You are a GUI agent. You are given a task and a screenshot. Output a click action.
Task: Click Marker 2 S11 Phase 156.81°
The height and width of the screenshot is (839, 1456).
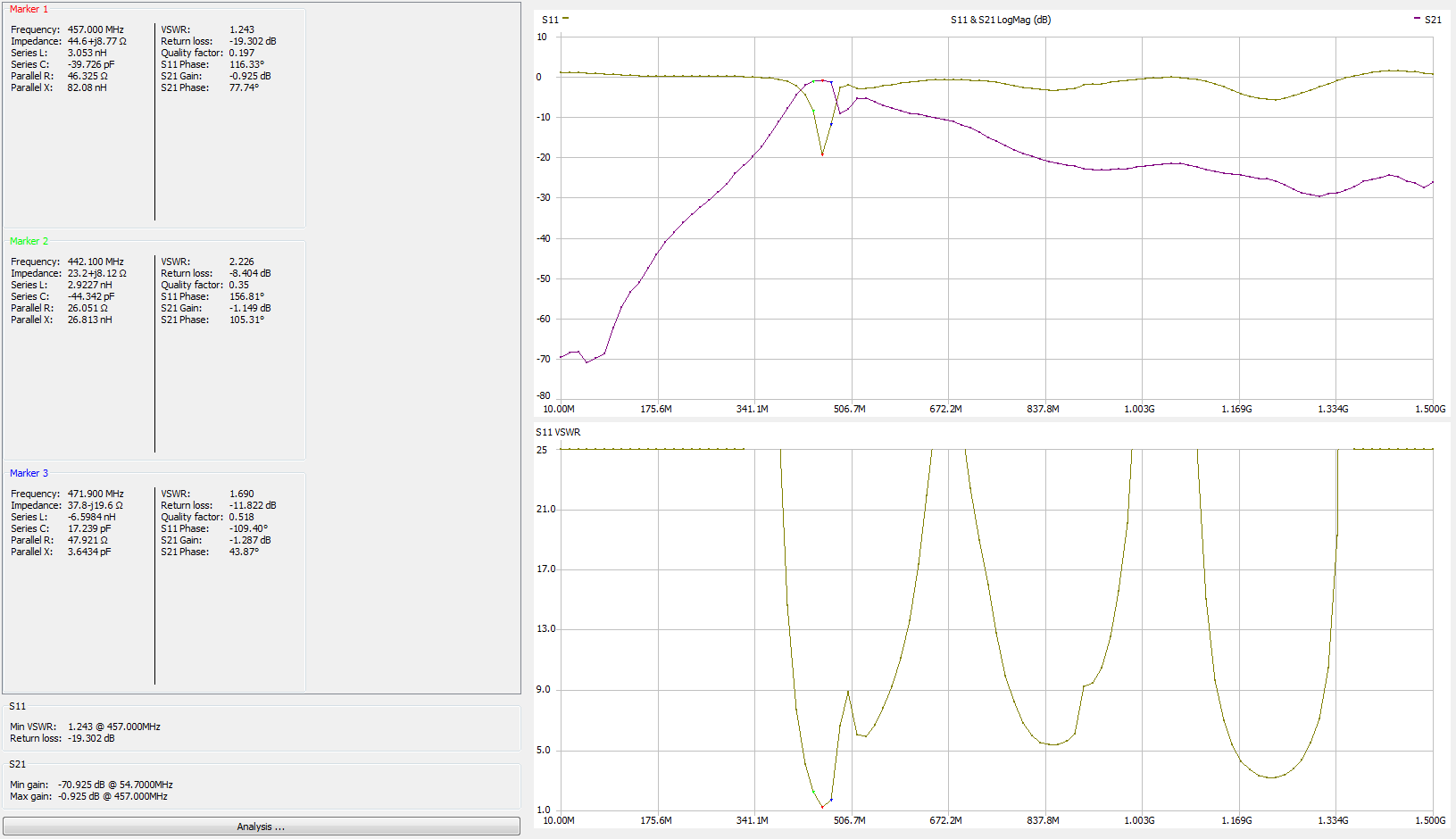click(x=246, y=296)
